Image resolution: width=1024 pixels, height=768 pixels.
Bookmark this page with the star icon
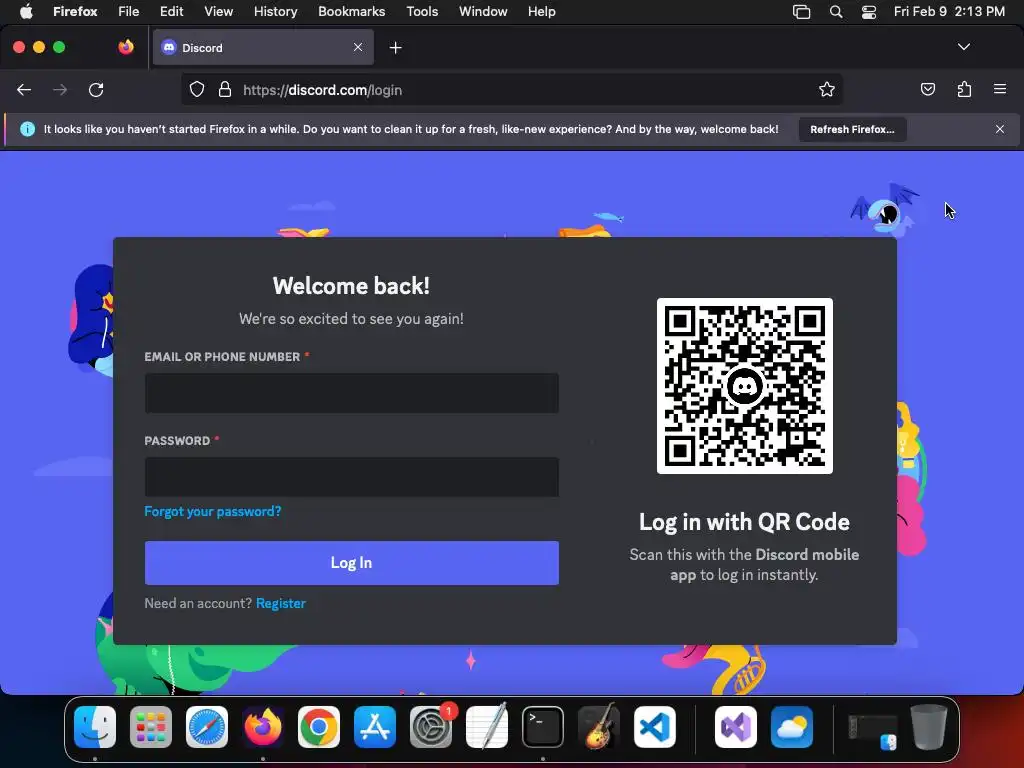point(827,89)
